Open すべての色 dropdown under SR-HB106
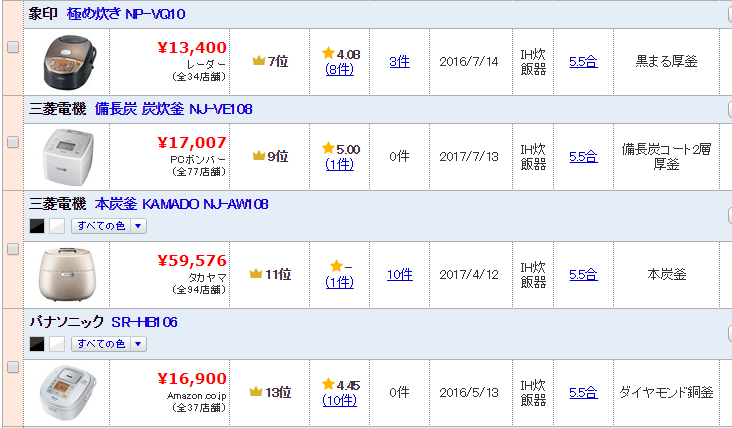732x428 pixels. coord(109,344)
